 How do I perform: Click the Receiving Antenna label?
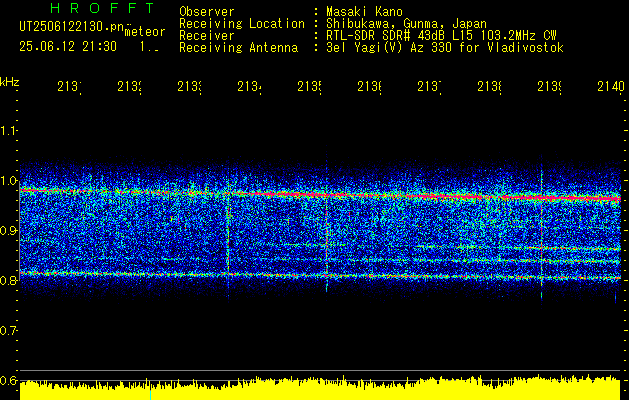point(238,48)
